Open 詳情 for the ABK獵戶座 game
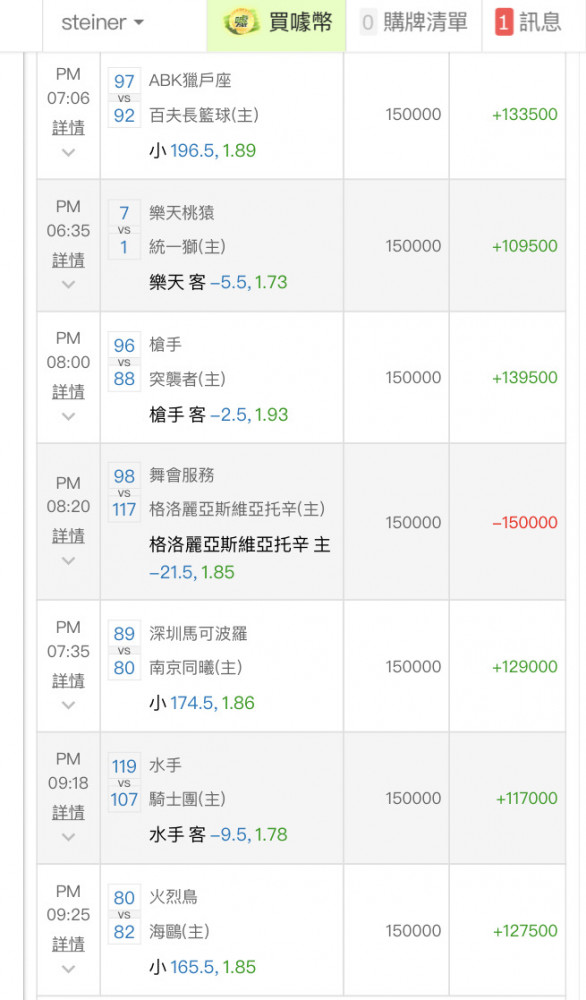 [x=68, y=128]
